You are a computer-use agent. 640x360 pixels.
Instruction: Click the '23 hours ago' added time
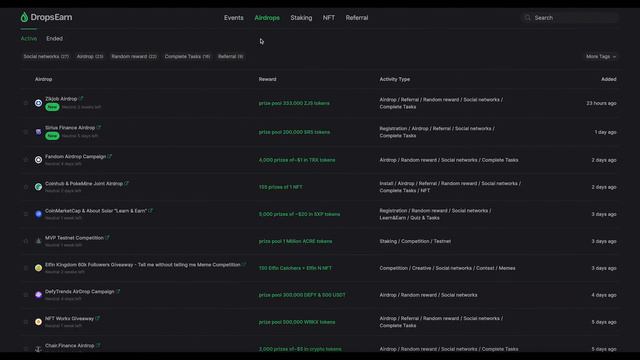pyautogui.click(x=601, y=103)
